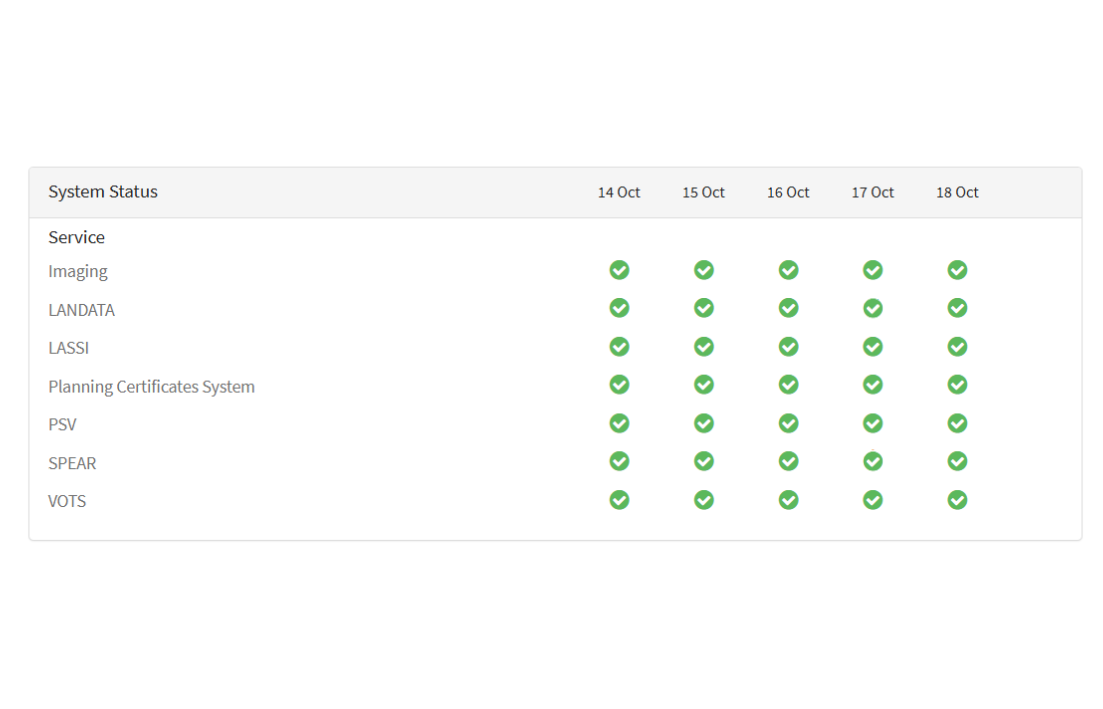Open the SPEAR service link
Viewport: 1103px width, 709px height.
coord(72,463)
